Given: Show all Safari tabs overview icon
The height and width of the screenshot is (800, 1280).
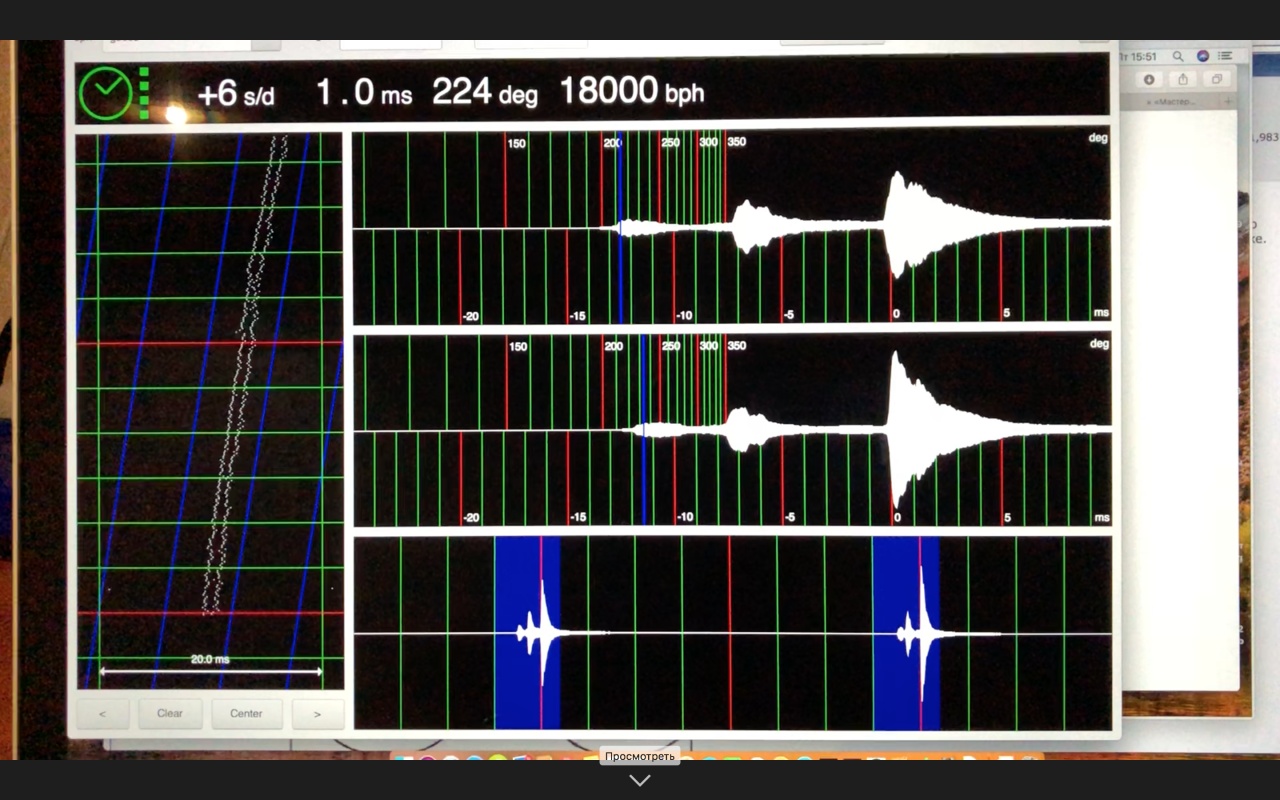Looking at the screenshot, I should (1217, 79).
